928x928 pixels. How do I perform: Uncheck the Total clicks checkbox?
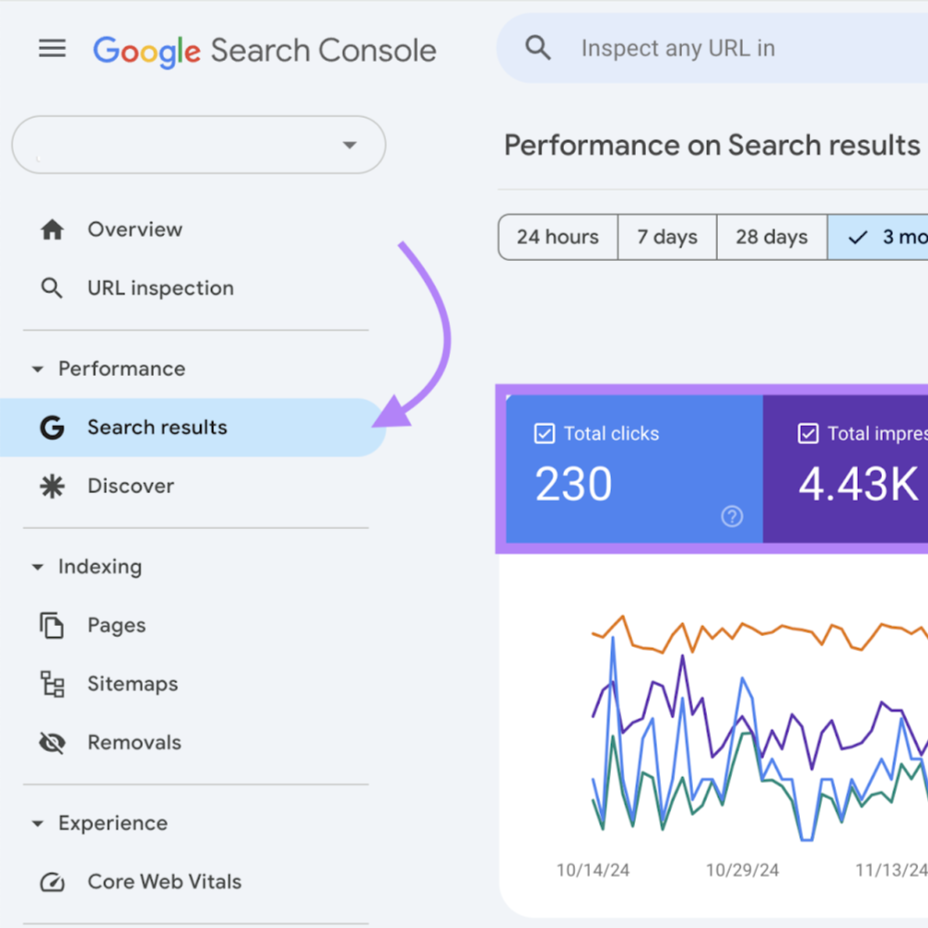[x=544, y=433]
